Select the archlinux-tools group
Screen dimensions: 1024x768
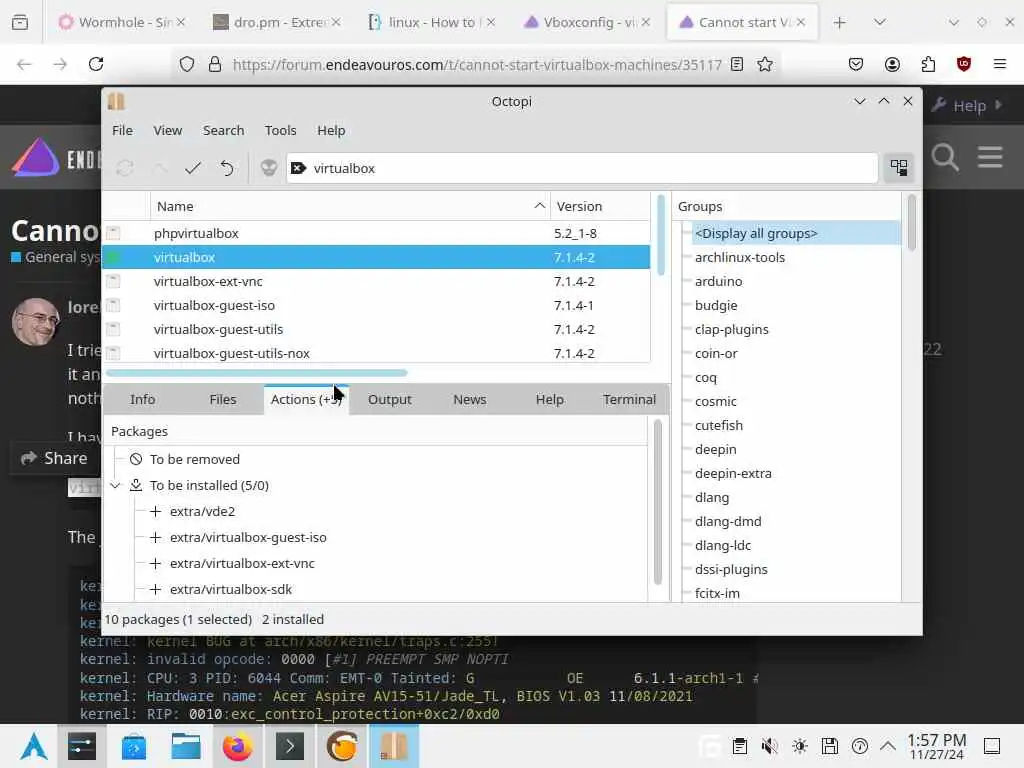pos(739,257)
